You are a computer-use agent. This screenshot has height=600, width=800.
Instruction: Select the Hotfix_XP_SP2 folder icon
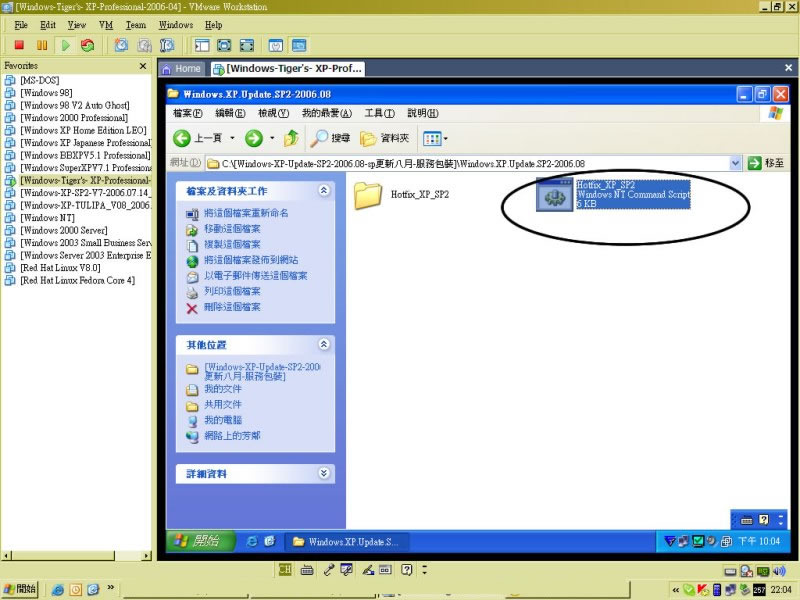pyautogui.click(x=368, y=195)
